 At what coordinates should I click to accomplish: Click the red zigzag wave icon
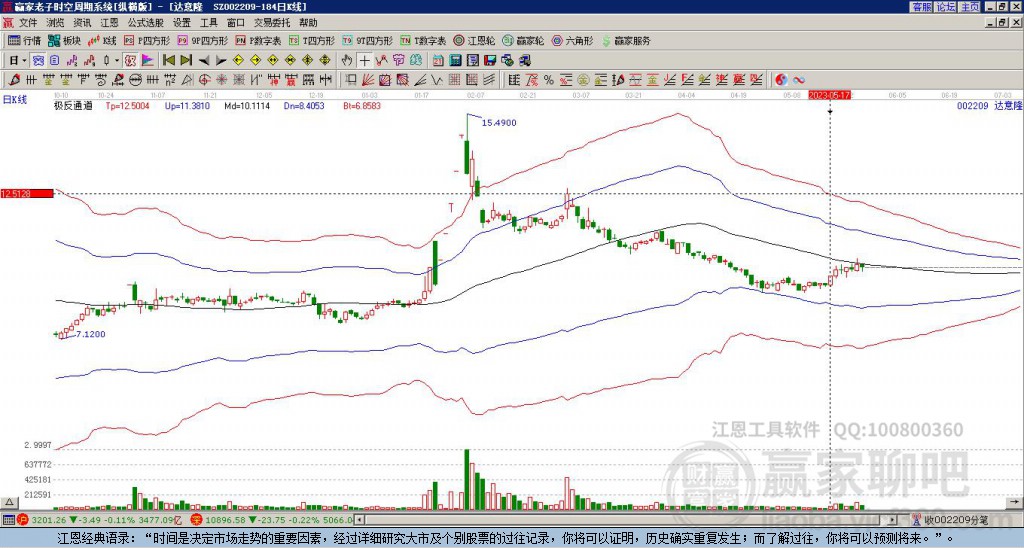point(381,60)
